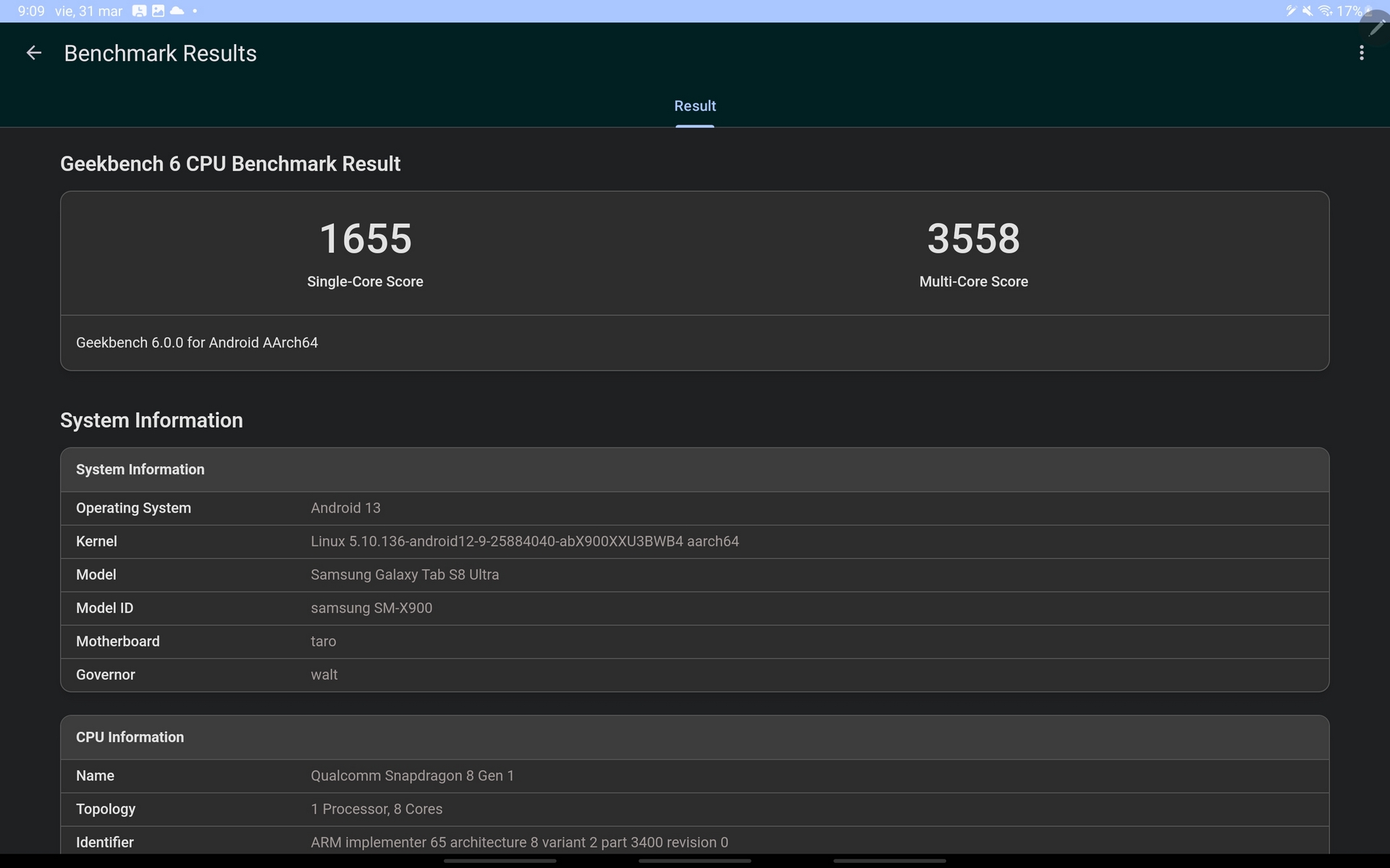This screenshot has width=1390, height=868.
Task: Tap the pencil edit icon in corner
Action: pos(1376,27)
